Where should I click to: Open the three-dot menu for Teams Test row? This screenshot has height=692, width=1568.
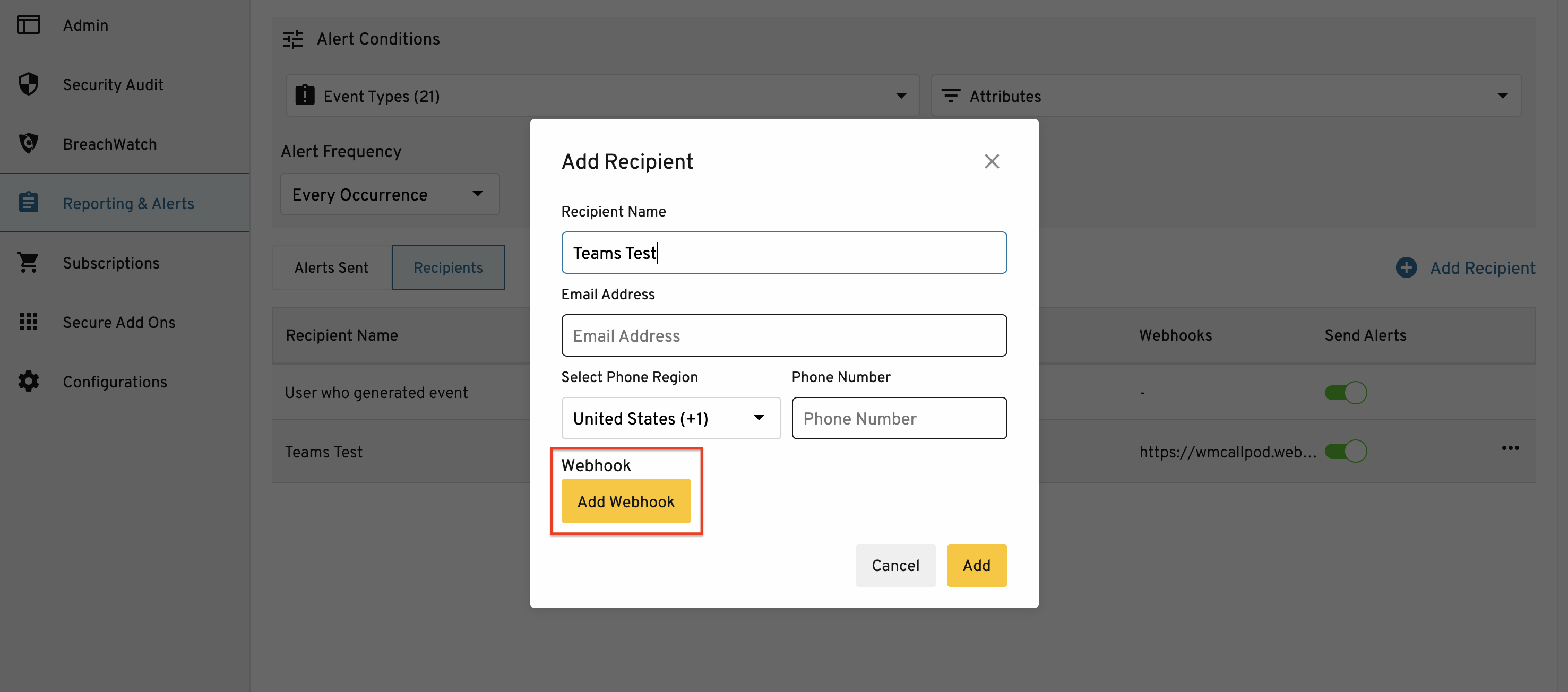pyautogui.click(x=1510, y=448)
